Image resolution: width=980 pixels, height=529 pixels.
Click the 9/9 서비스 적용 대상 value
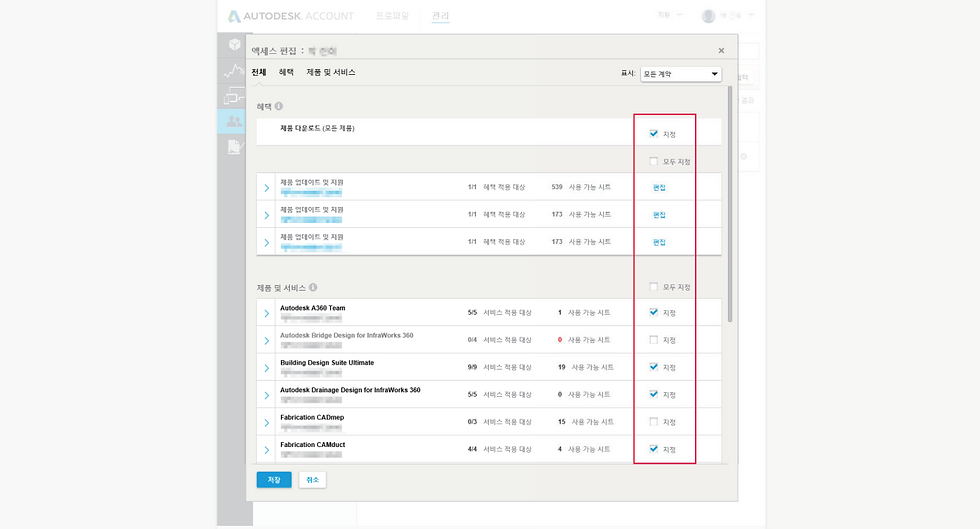tap(499, 367)
